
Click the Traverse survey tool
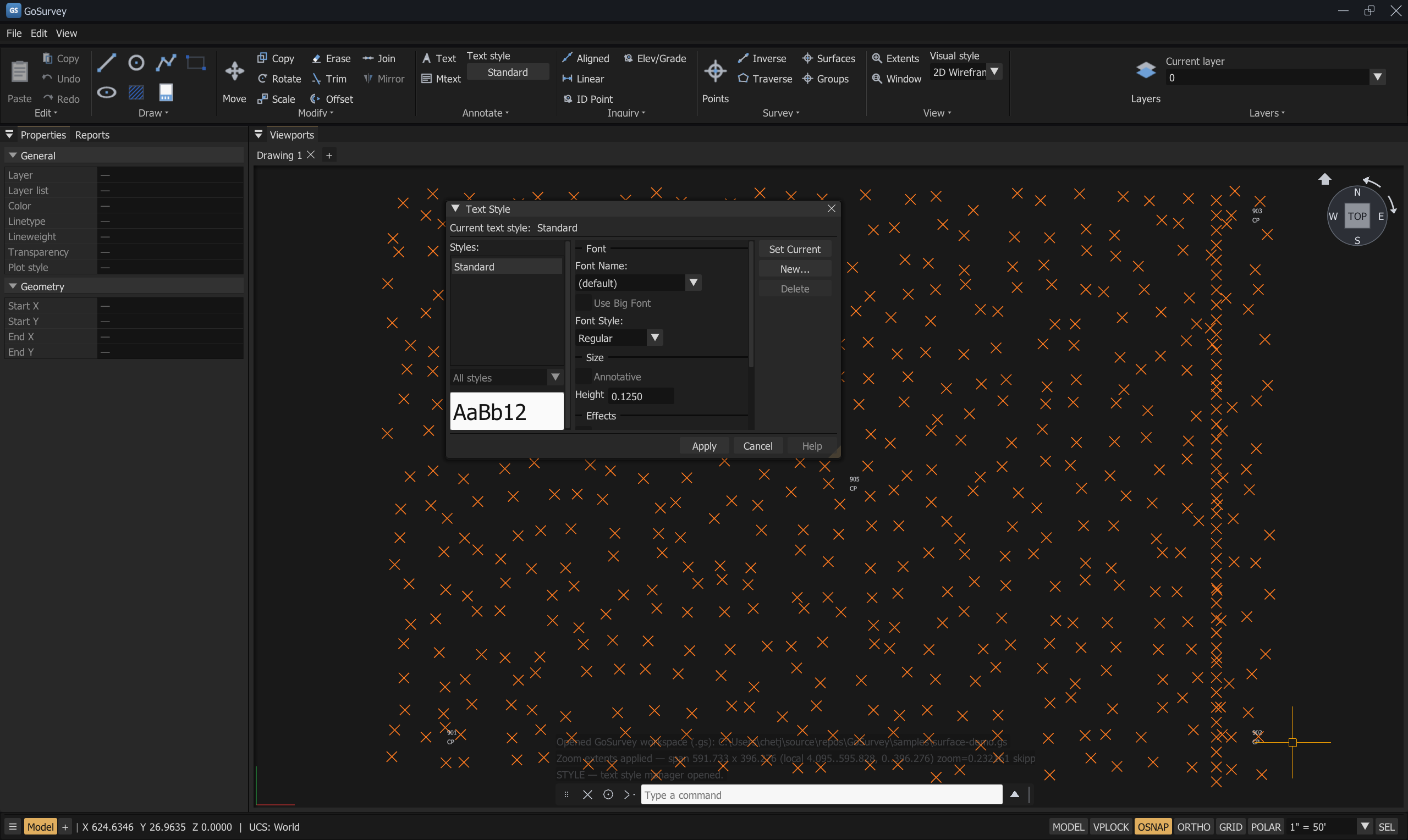coord(765,79)
